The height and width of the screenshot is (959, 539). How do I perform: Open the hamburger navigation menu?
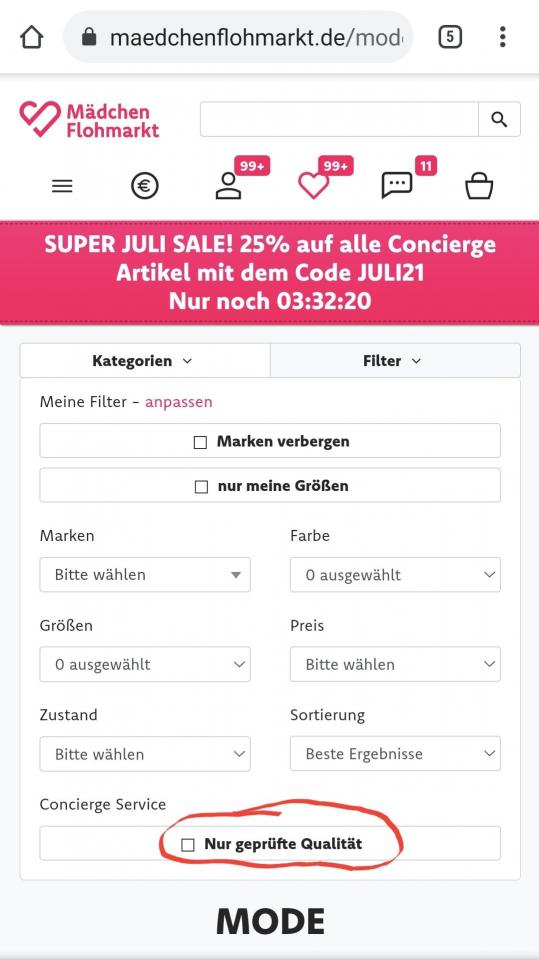(62, 186)
